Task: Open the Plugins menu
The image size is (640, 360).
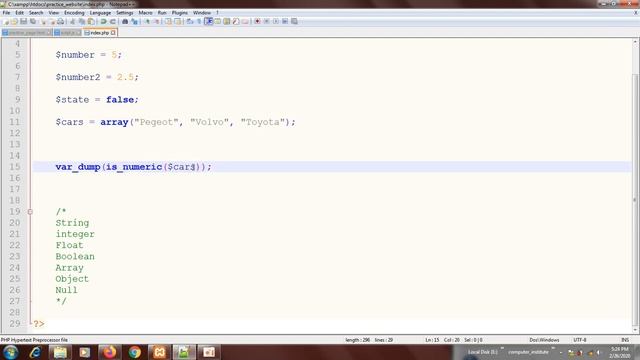Action: pos(180,13)
